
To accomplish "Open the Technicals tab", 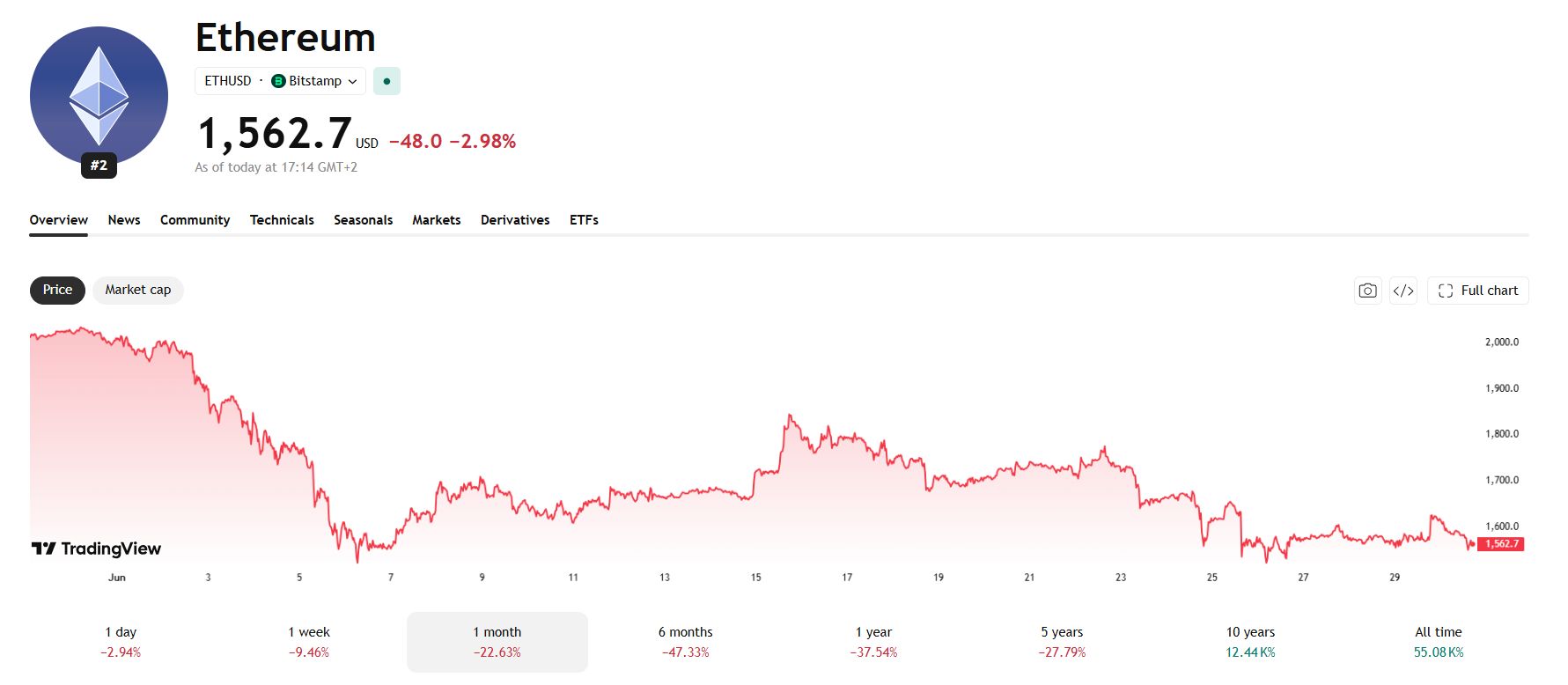I will pyautogui.click(x=282, y=220).
